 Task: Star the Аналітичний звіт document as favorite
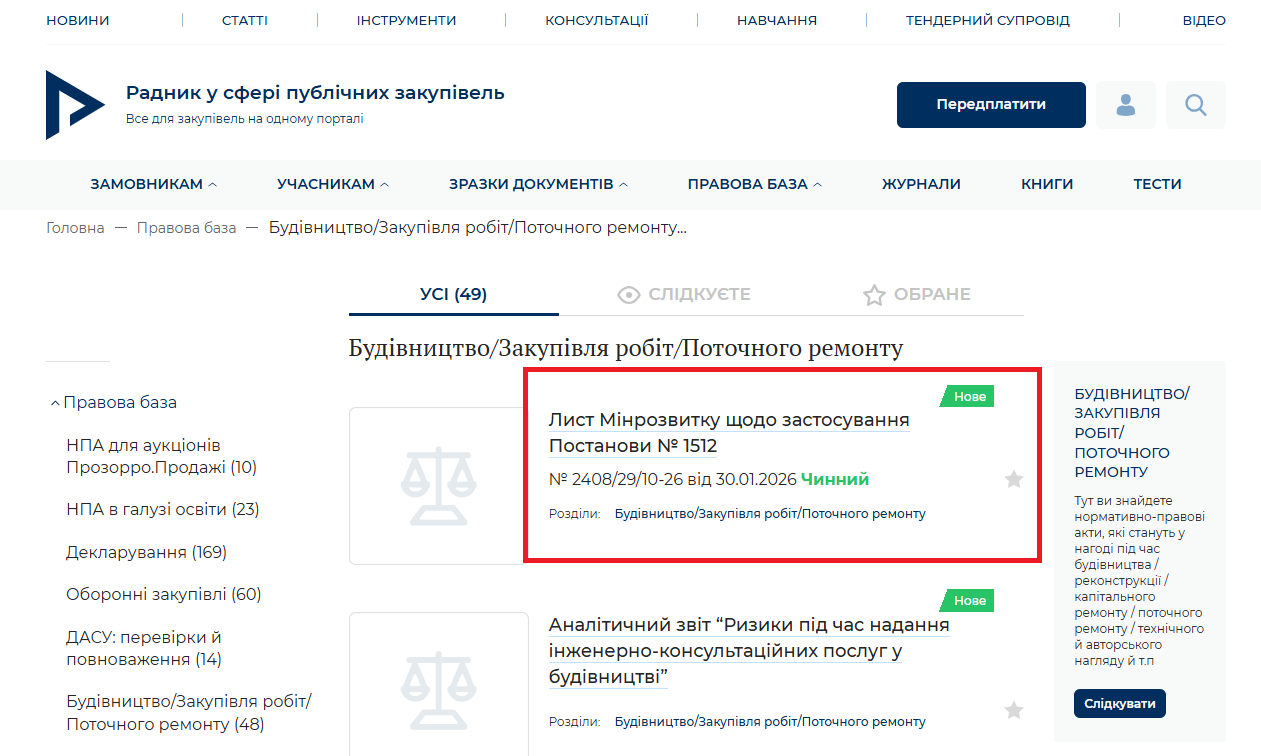click(1014, 711)
